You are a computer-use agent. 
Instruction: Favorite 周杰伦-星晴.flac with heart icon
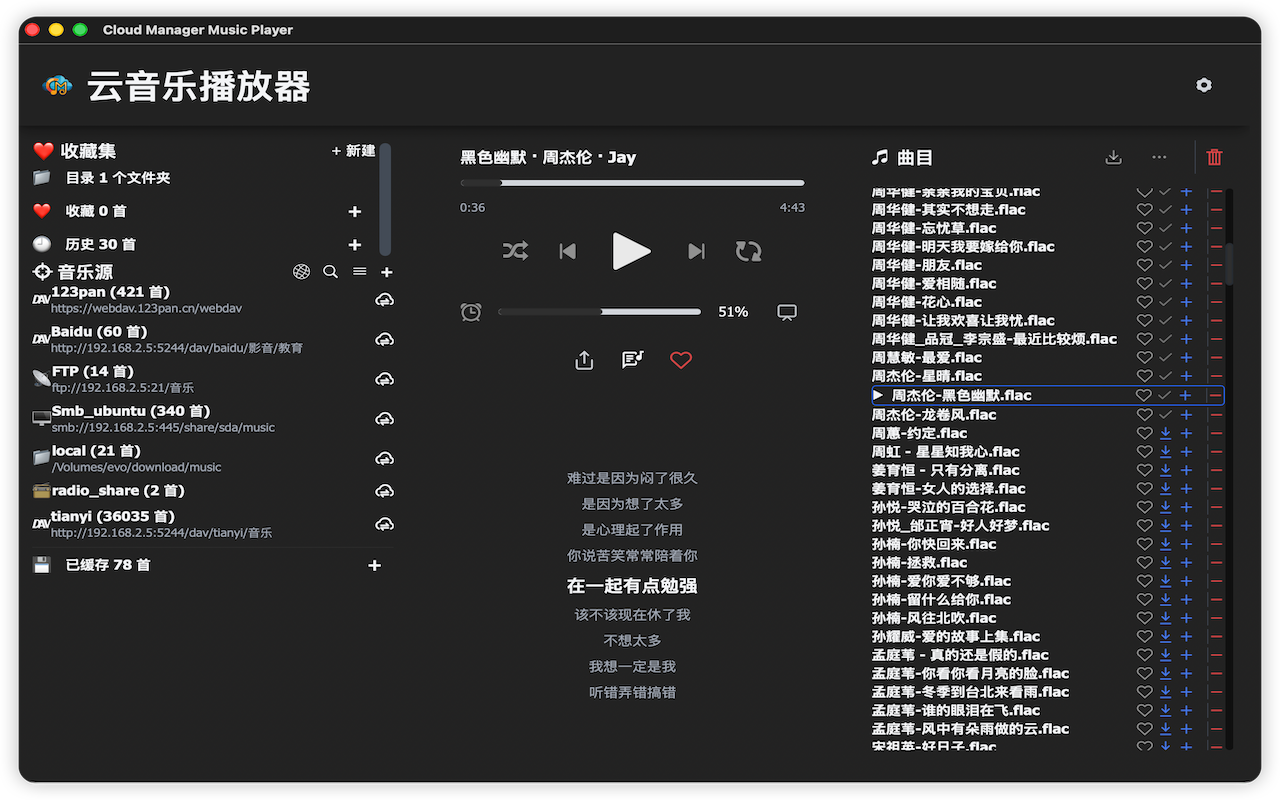(1144, 377)
